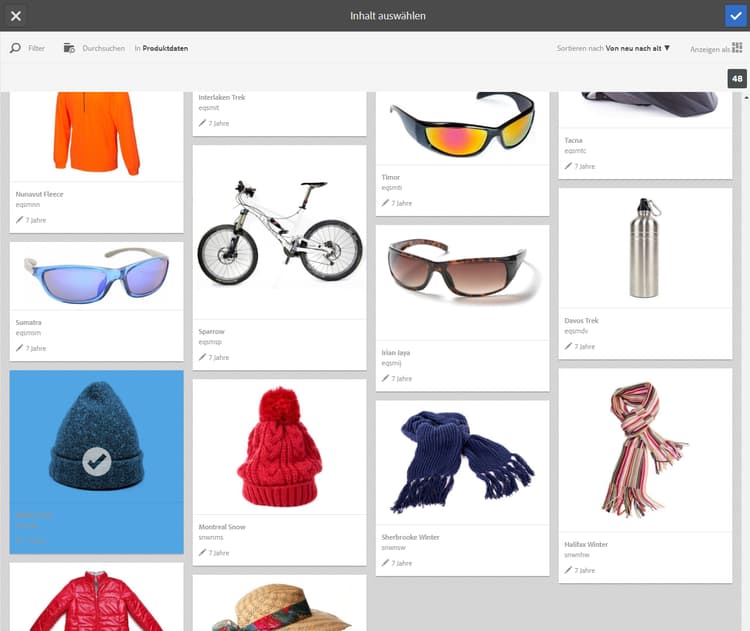The width and height of the screenshot is (750, 631).
Task: Confirm selection with the blue checkmark button
Action: [736, 16]
